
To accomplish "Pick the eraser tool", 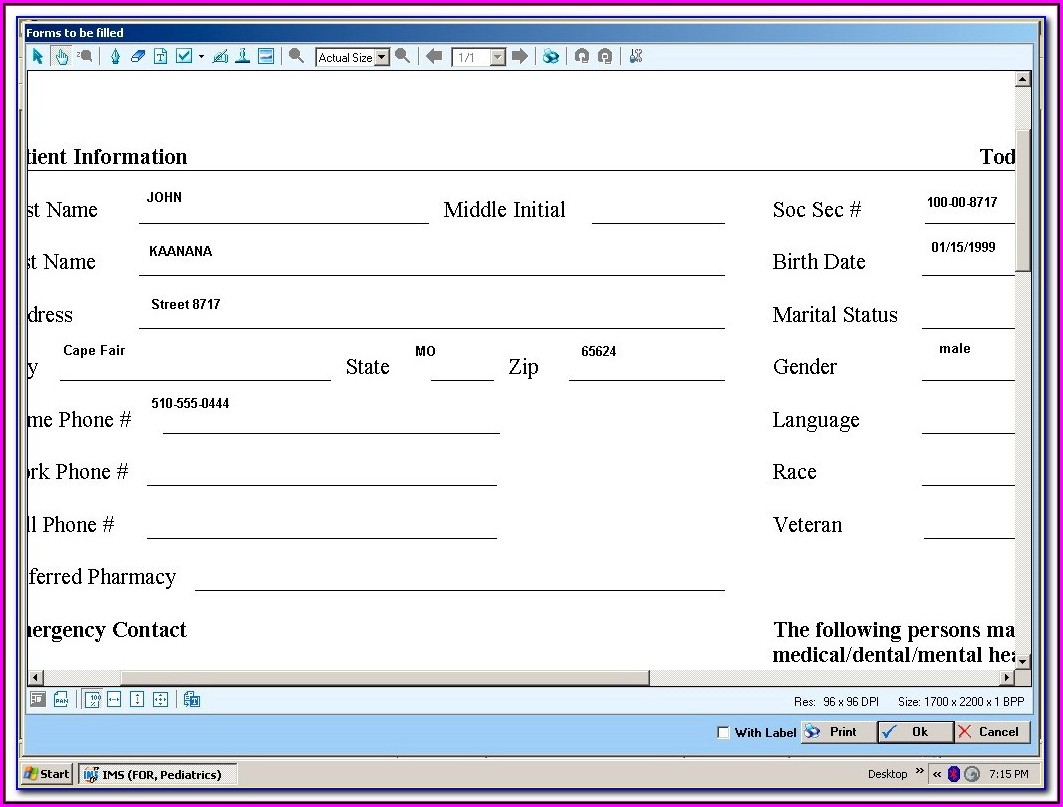I will pos(138,57).
